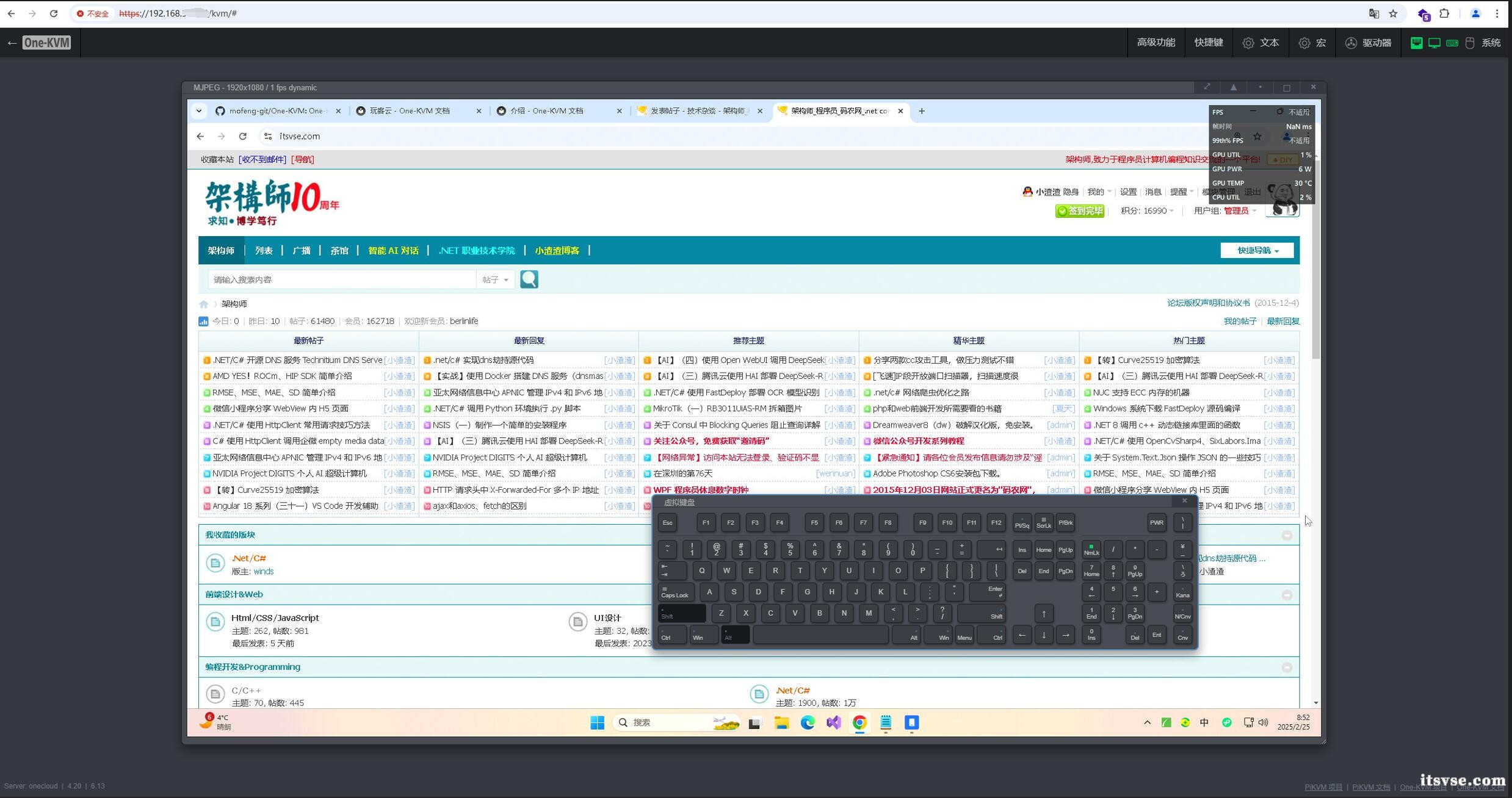
Task: Open the 积分: 16990 dropdown
Action: pyautogui.click(x=1147, y=211)
